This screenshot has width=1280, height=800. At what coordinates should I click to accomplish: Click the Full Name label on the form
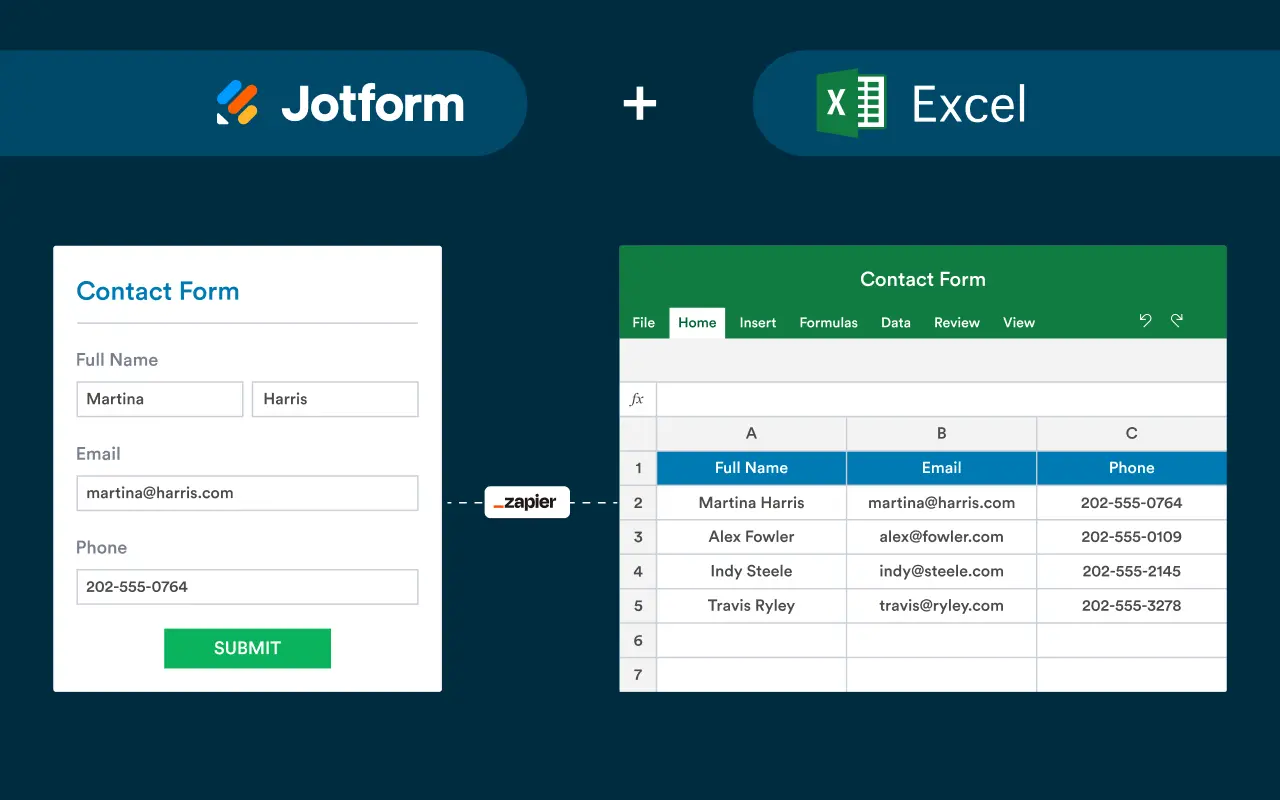[117, 360]
